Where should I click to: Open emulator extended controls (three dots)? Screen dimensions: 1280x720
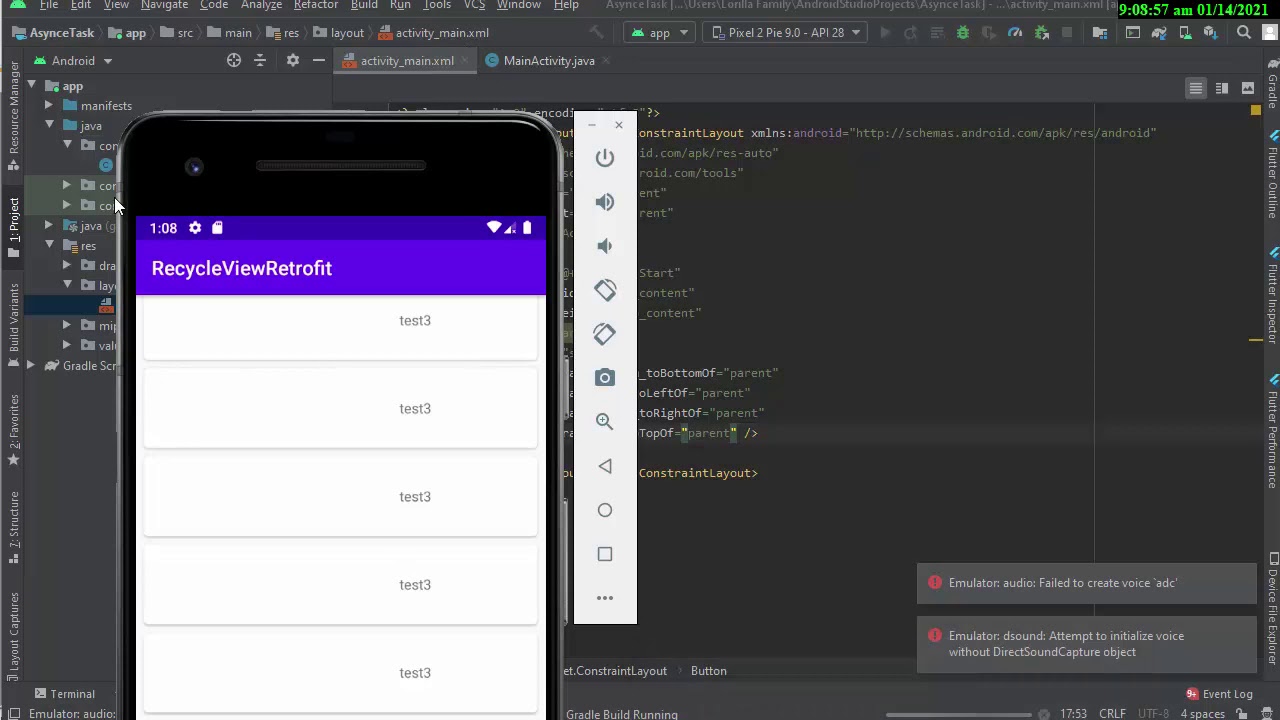605,598
